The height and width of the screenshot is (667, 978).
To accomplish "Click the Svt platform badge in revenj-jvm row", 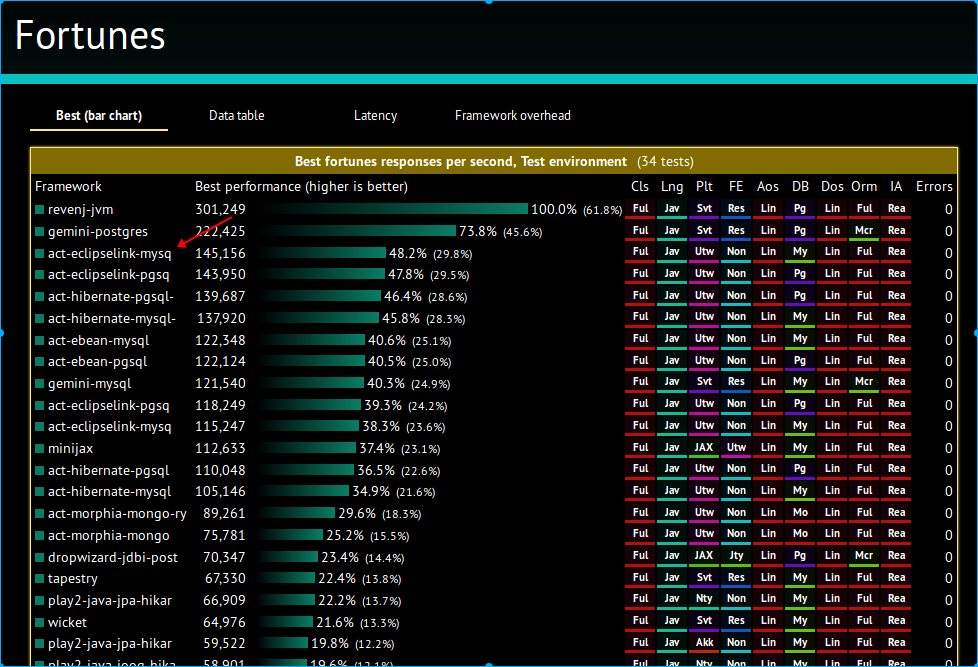I will [x=704, y=209].
